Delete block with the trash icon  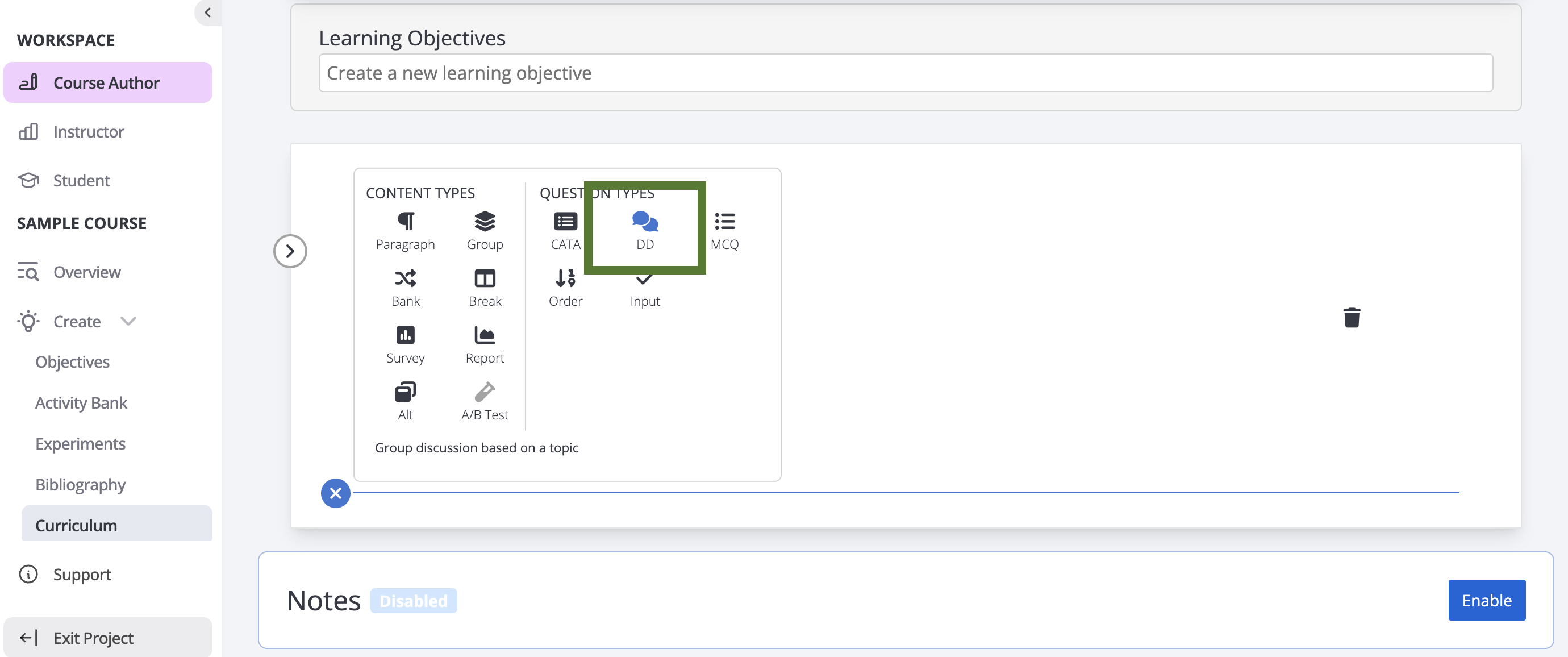point(1352,317)
